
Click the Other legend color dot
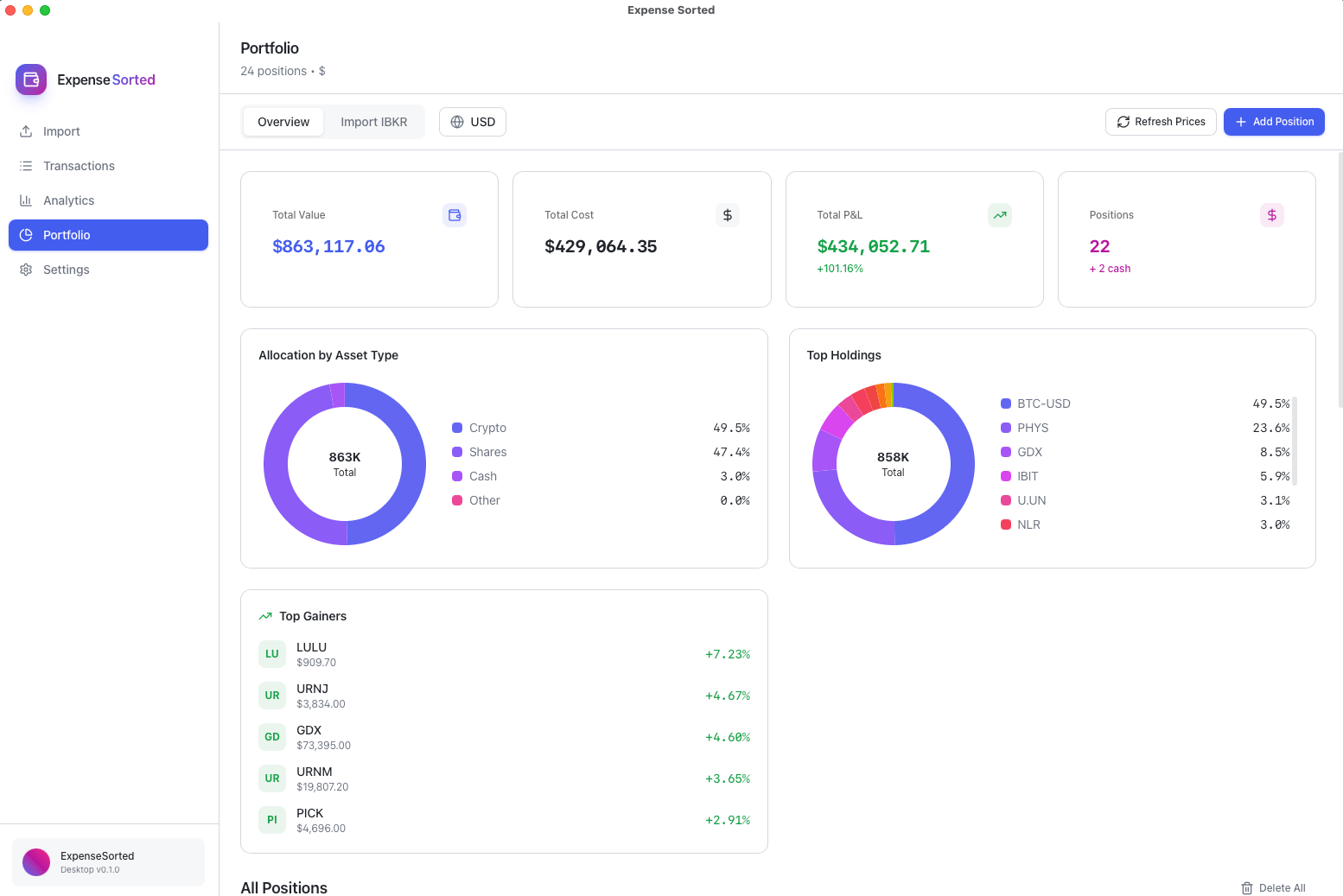coord(457,500)
